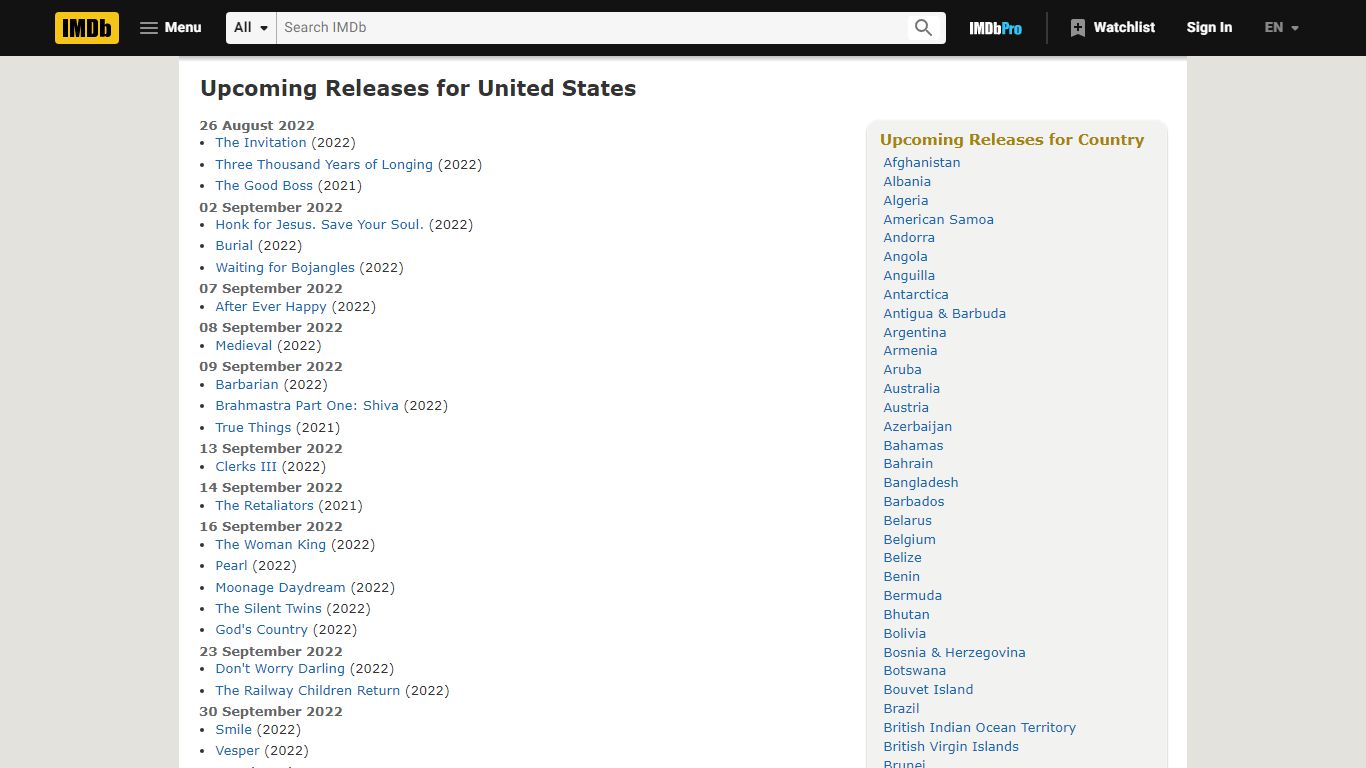Image resolution: width=1366 pixels, height=768 pixels.
Task: Select Bahamas country link
Action: [913, 446]
